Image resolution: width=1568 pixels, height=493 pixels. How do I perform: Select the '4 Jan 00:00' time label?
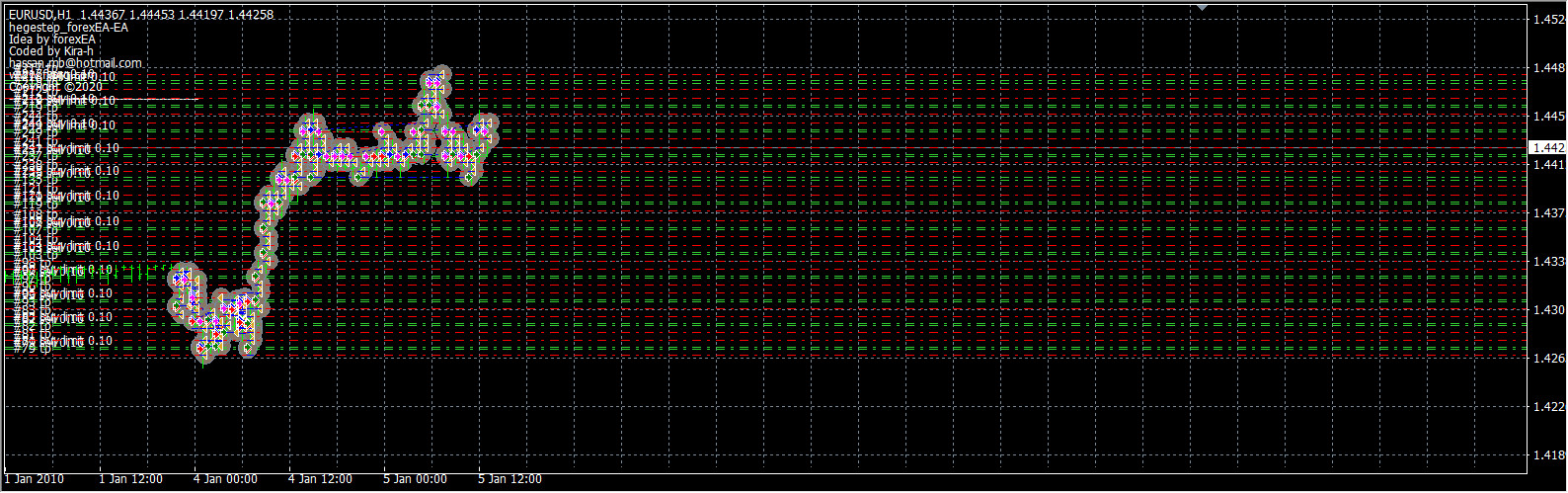coord(226,479)
